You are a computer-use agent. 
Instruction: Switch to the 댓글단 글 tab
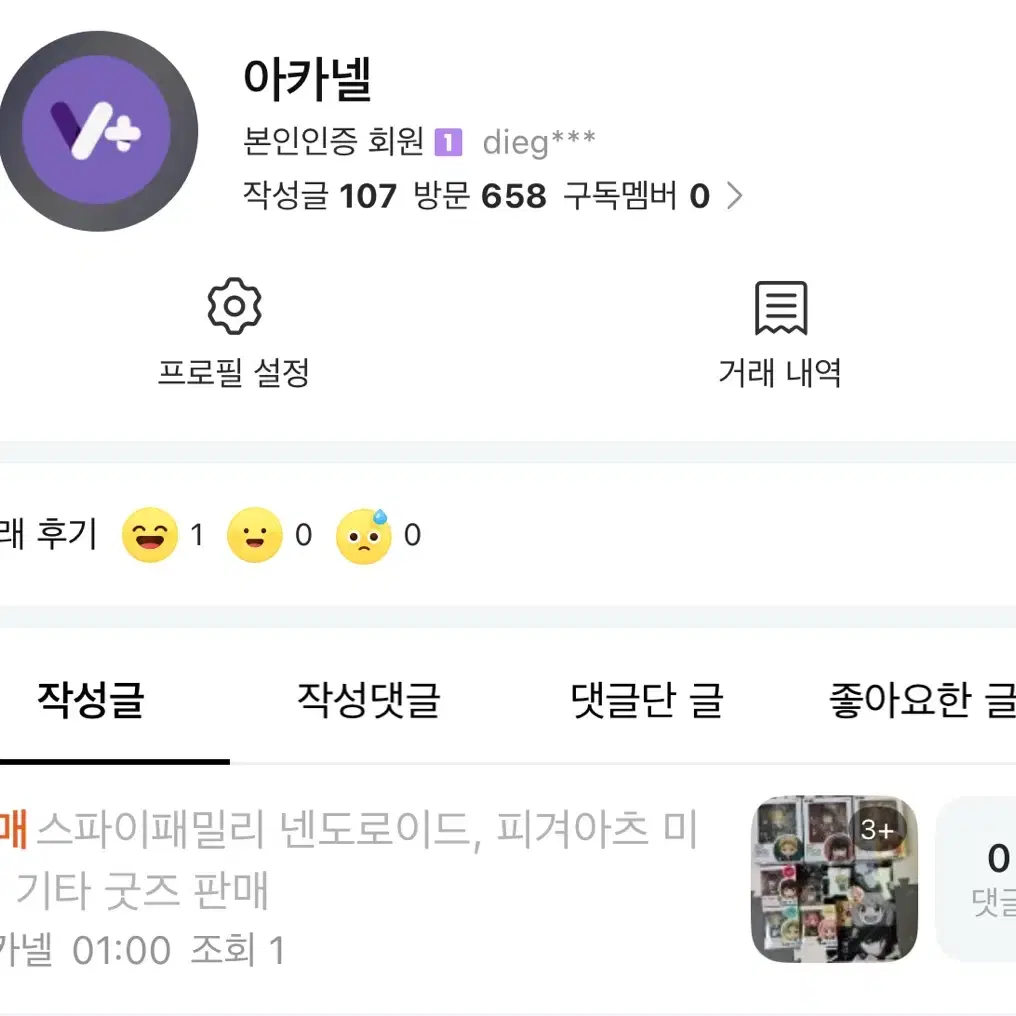click(x=647, y=700)
